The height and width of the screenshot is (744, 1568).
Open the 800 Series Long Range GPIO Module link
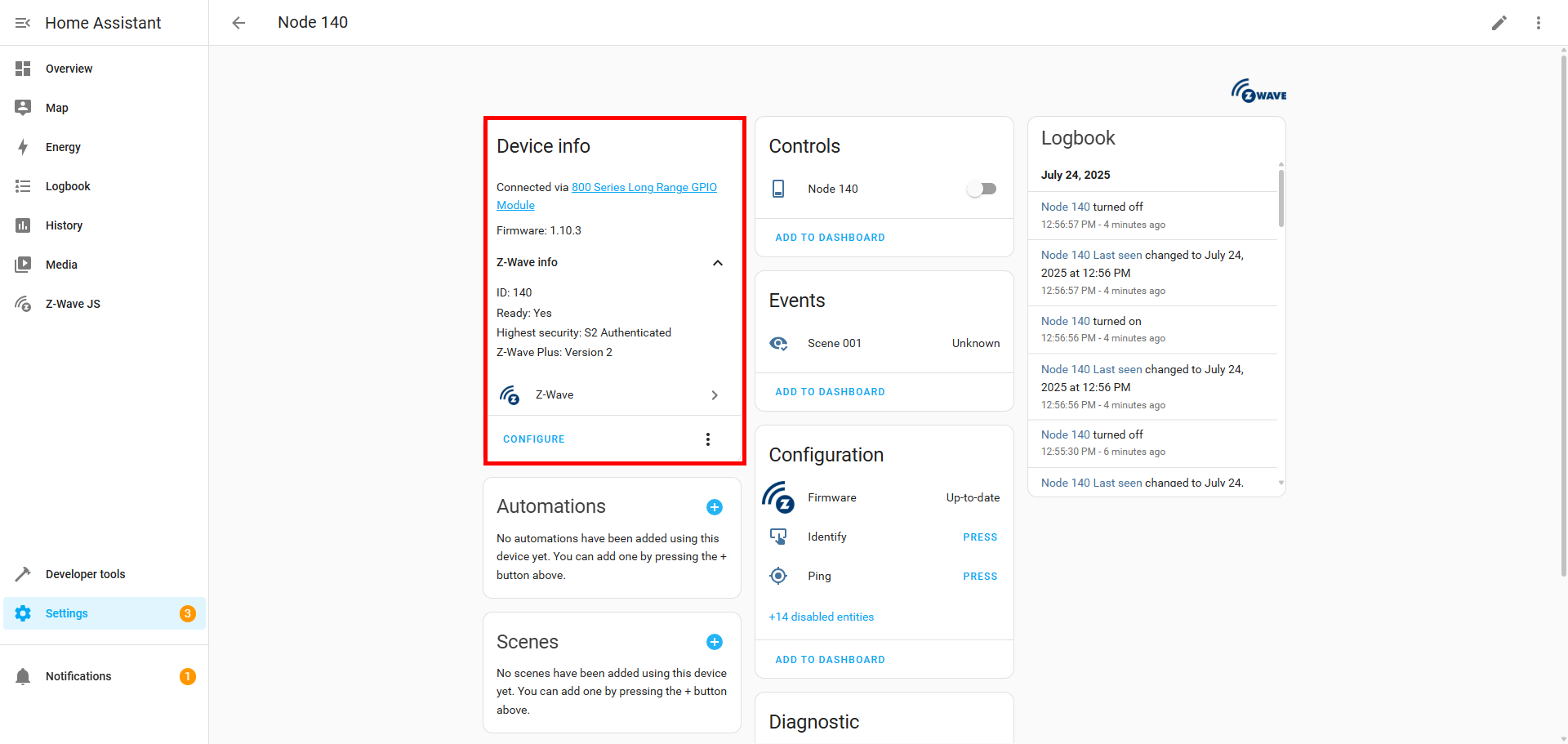tap(607, 196)
